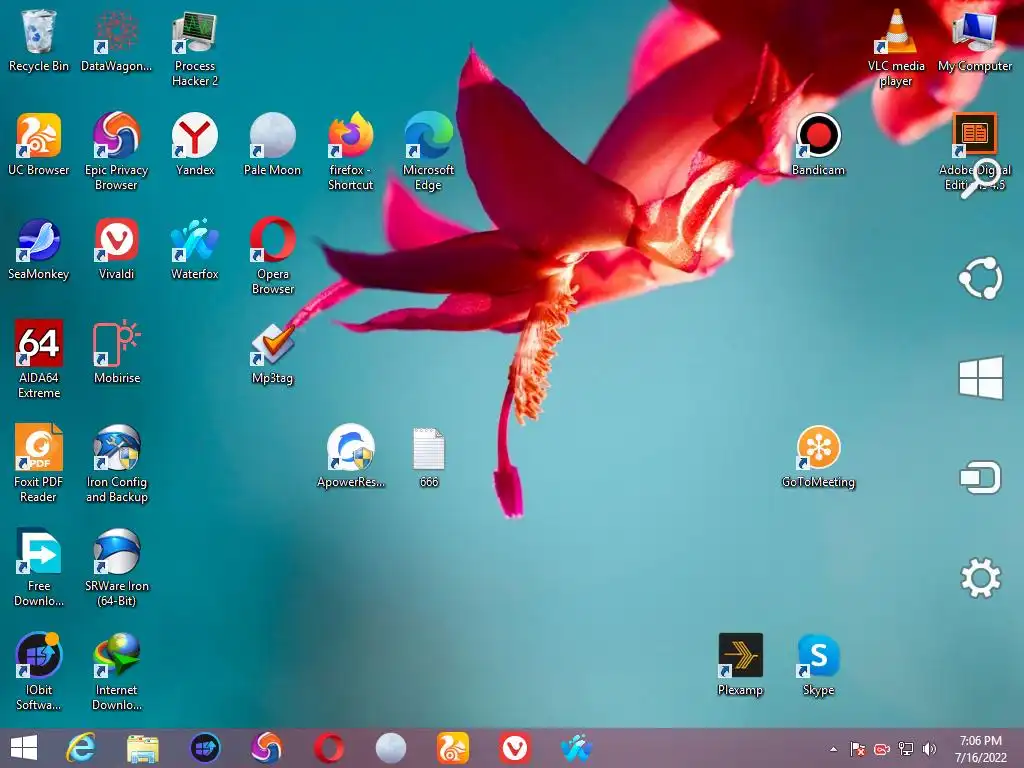
Task: Open Waterfox desktop shortcut
Action: pos(195,248)
